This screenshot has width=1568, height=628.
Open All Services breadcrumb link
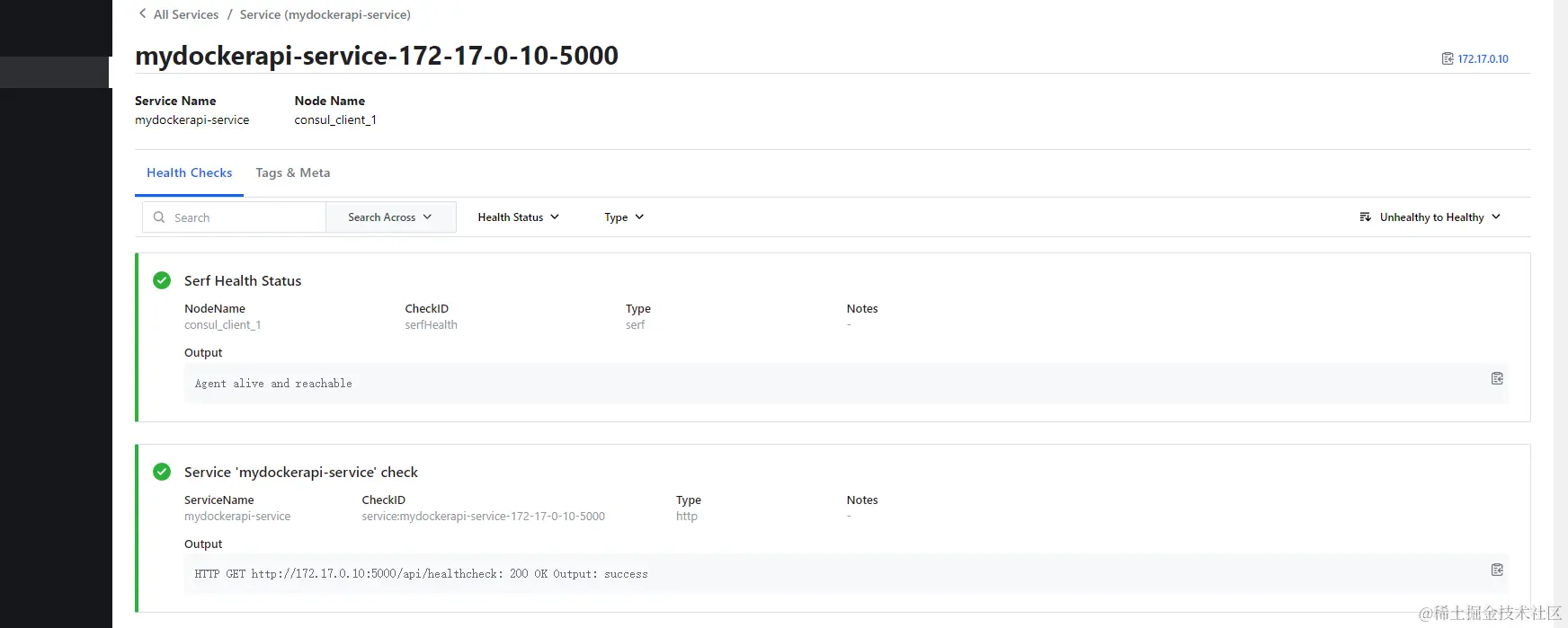coord(186,14)
